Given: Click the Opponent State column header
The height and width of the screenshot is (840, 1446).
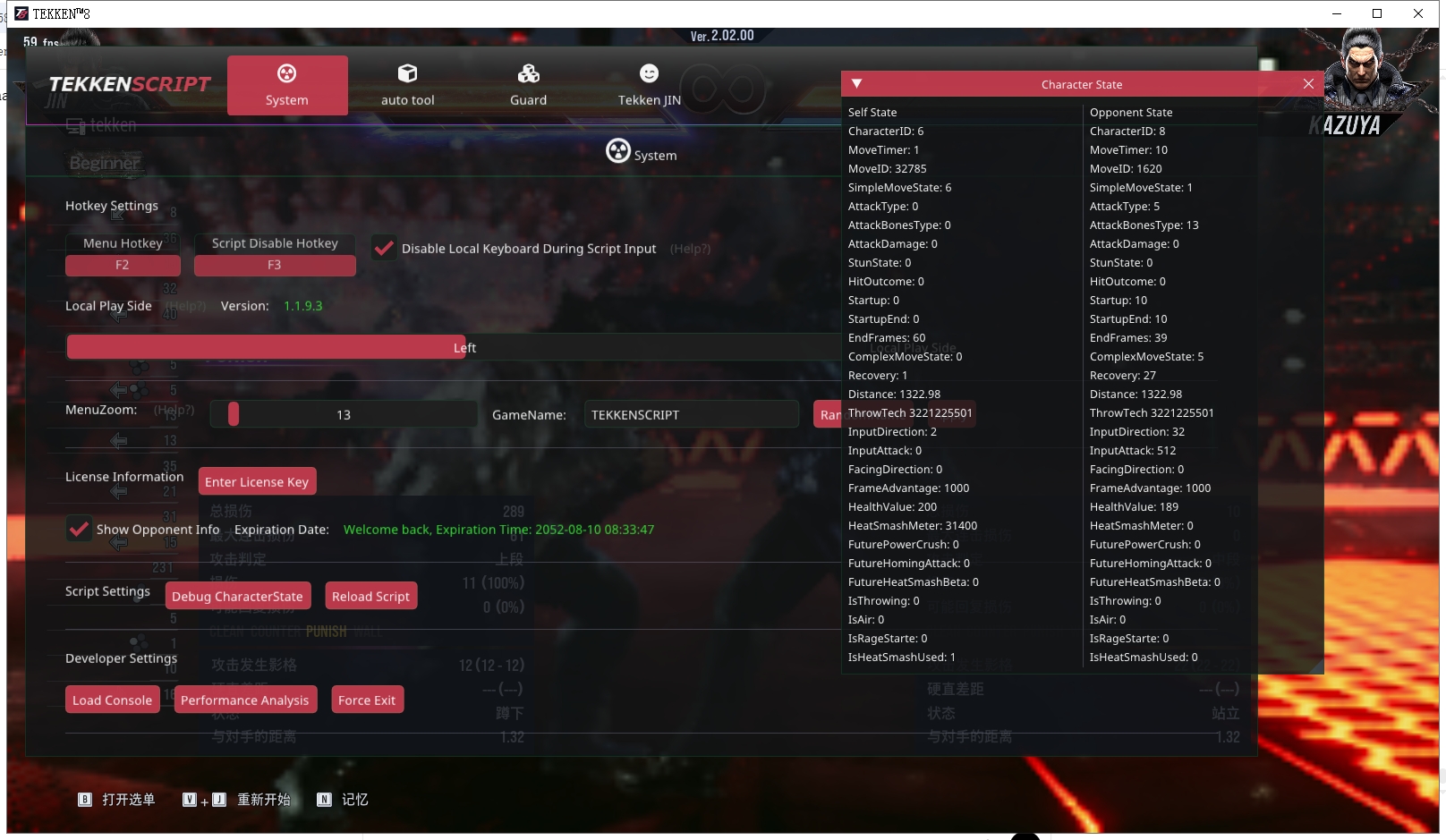Looking at the screenshot, I should 1131,112.
